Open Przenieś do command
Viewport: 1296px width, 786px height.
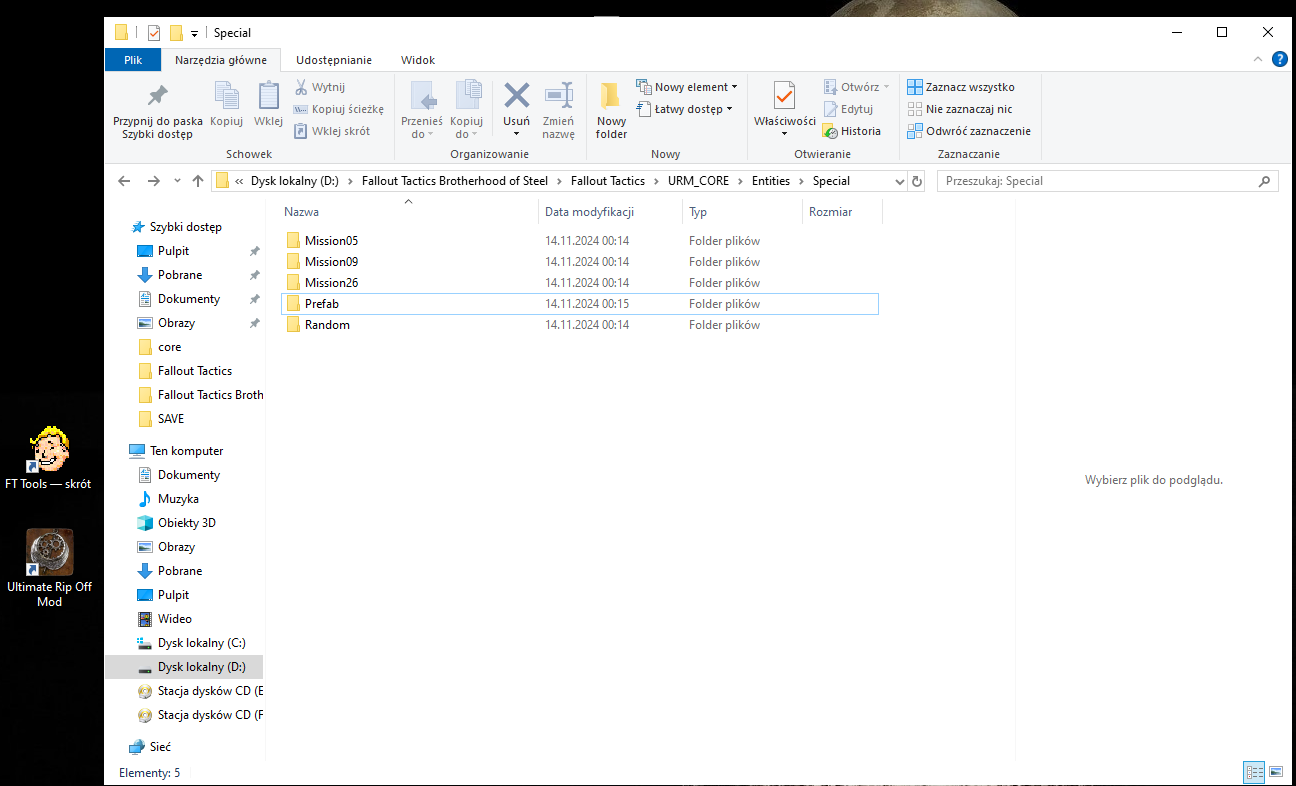pos(422,111)
